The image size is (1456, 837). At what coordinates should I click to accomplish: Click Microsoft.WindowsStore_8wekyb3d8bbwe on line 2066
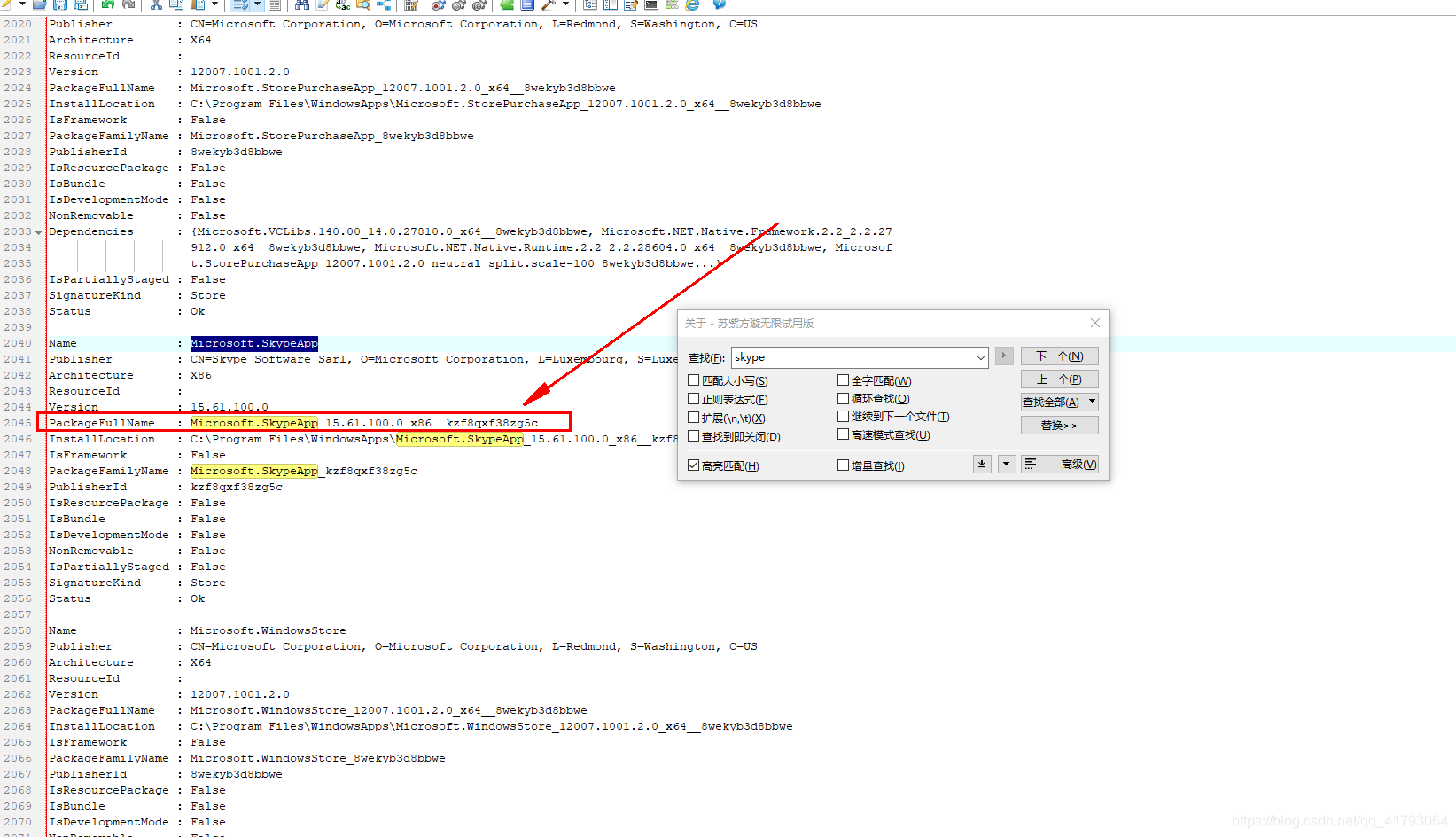[317, 758]
